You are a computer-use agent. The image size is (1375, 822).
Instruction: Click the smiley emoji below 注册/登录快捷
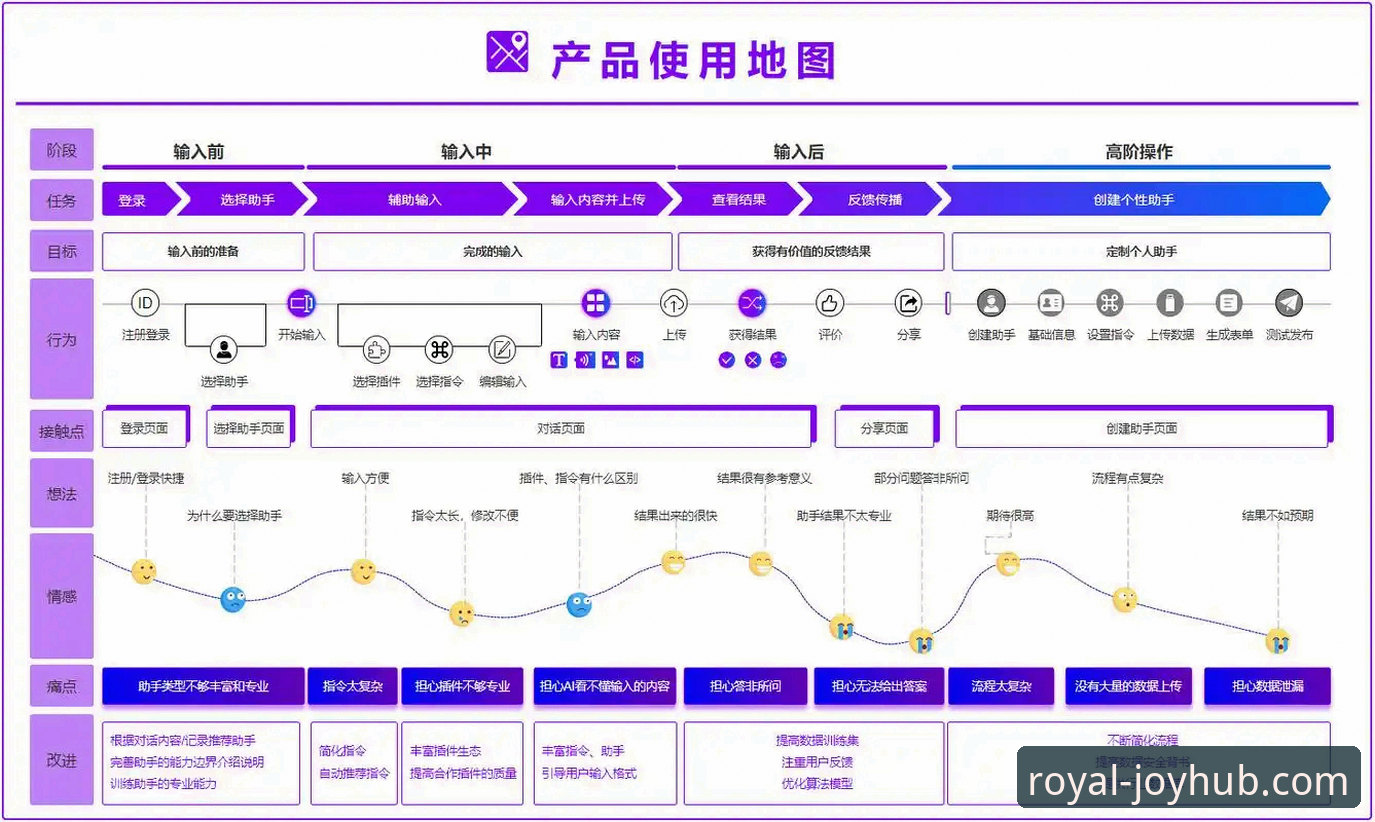(144, 572)
